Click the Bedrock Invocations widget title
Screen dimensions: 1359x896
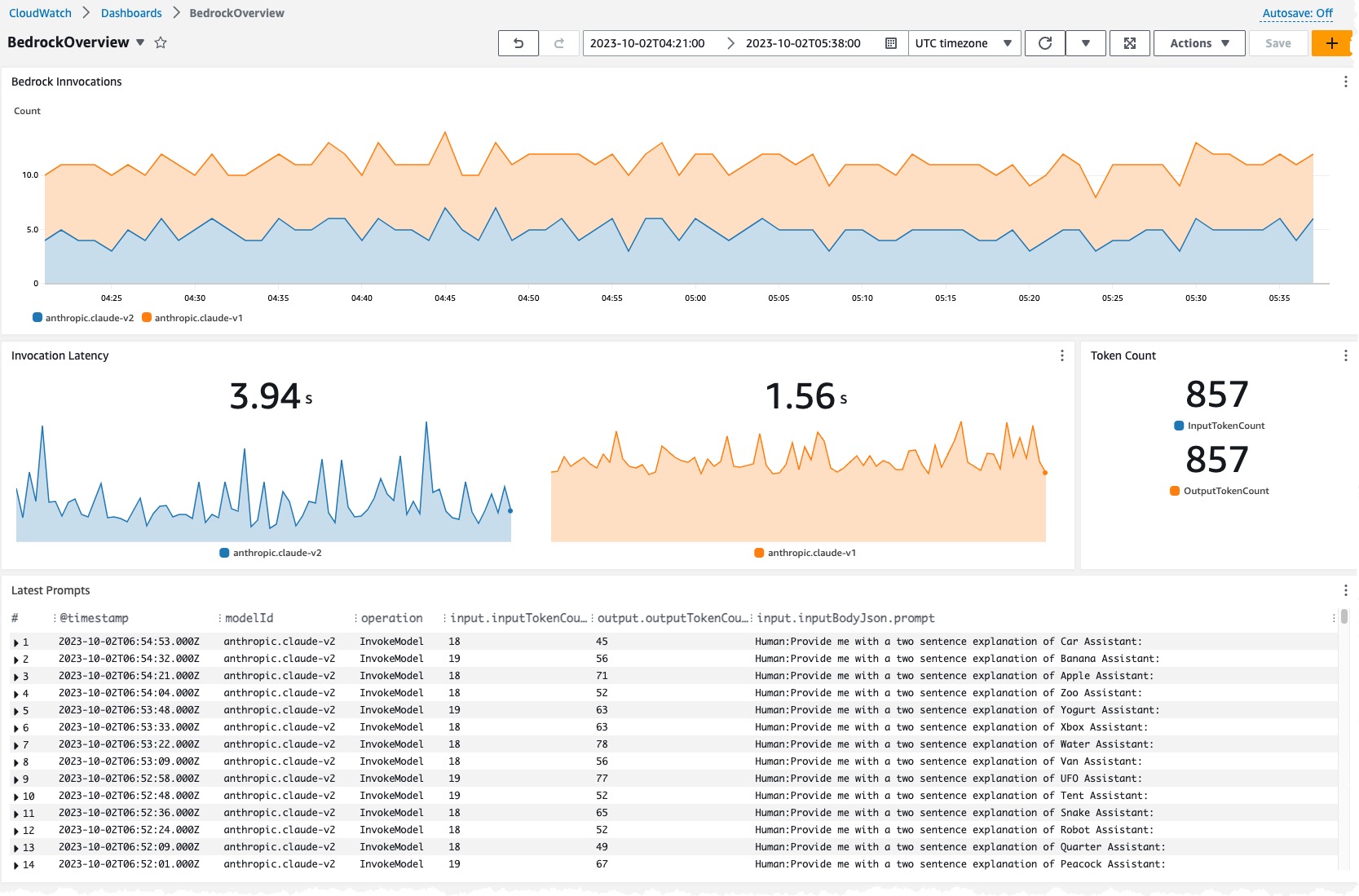point(66,82)
